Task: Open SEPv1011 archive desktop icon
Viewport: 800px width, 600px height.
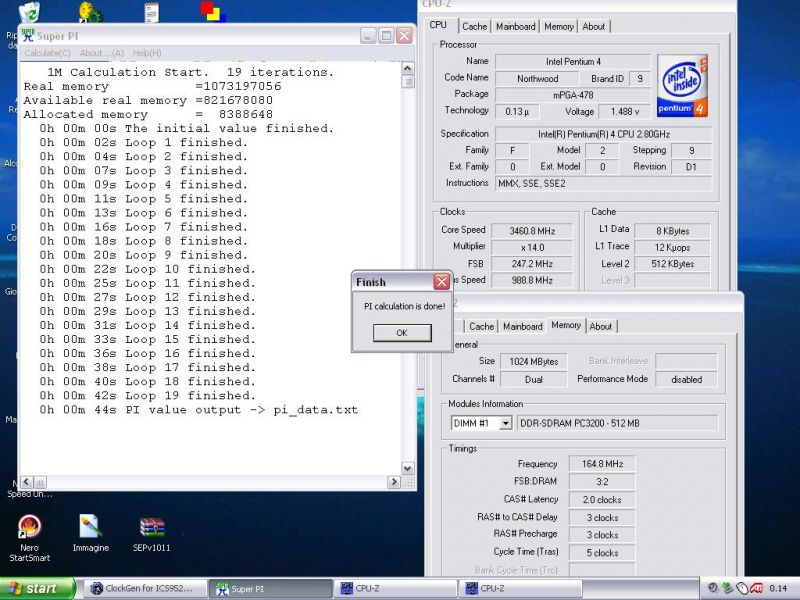Action: (152, 534)
